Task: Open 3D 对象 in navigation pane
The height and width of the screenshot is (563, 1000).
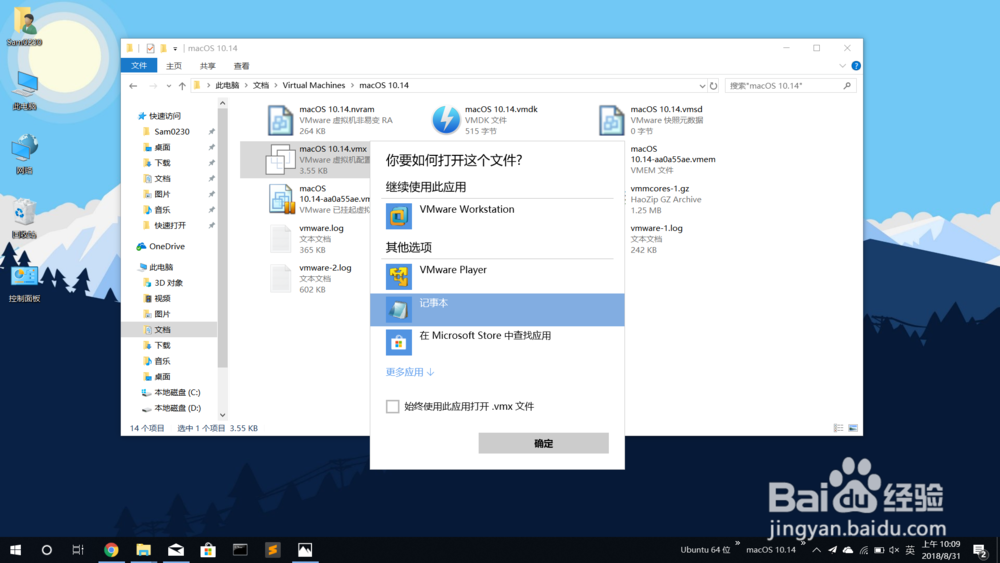Action: pyautogui.click(x=168, y=282)
